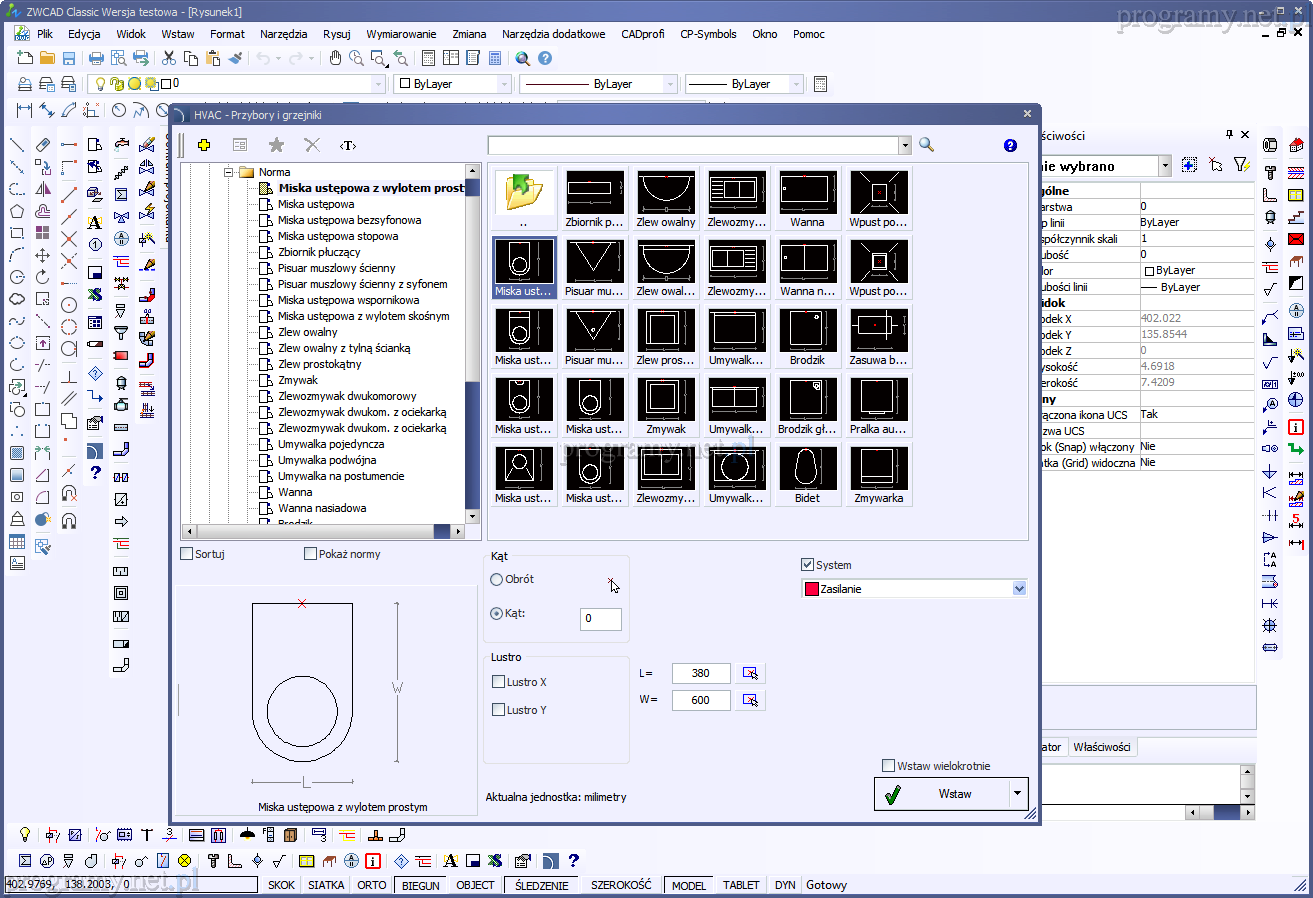Click the Save diskette icon in toolbar

pyautogui.click(x=69, y=59)
